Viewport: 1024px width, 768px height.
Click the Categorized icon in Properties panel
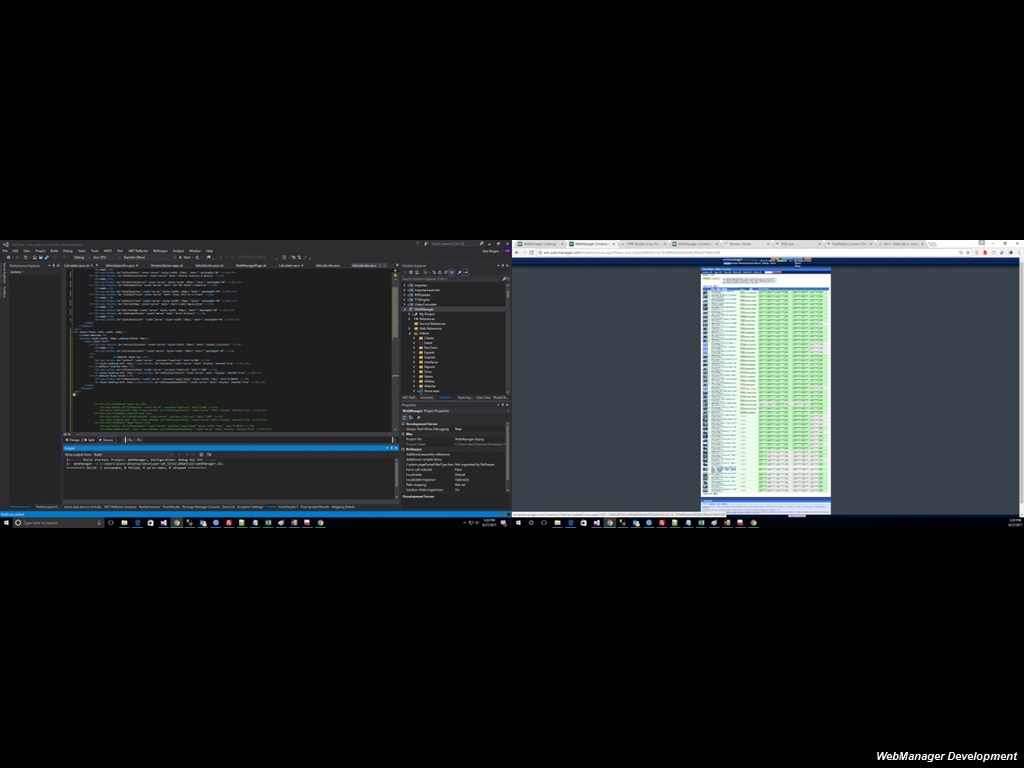pyautogui.click(x=405, y=417)
